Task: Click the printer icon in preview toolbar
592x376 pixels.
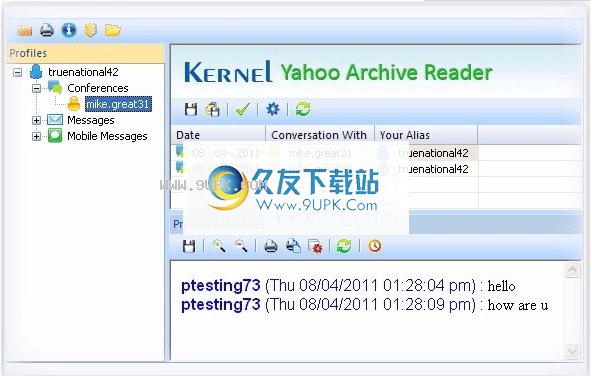Action: click(271, 246)
